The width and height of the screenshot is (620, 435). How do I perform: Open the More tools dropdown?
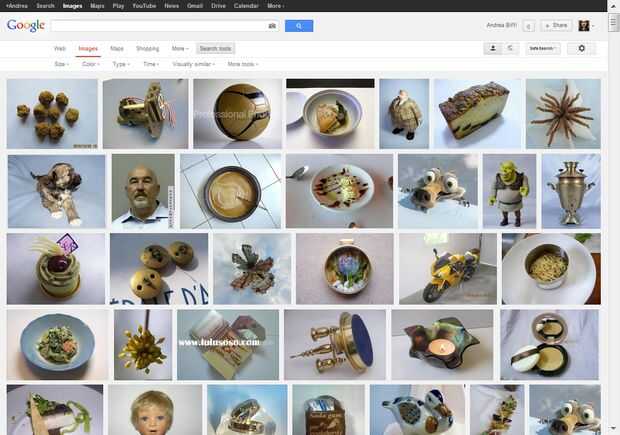(x=243, y=64)
